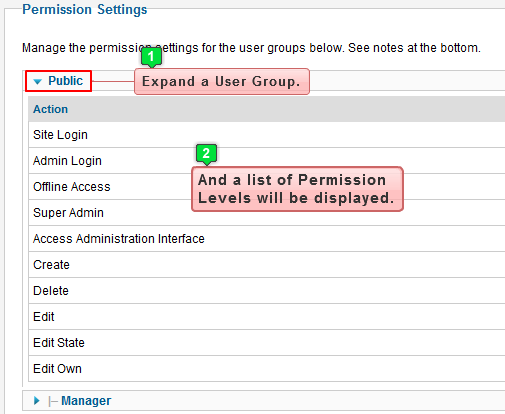Image resolution: width=505 pixels, height=414 pixels.
Task: Select Access Administration Interface row
Action: tap(267, 239)
